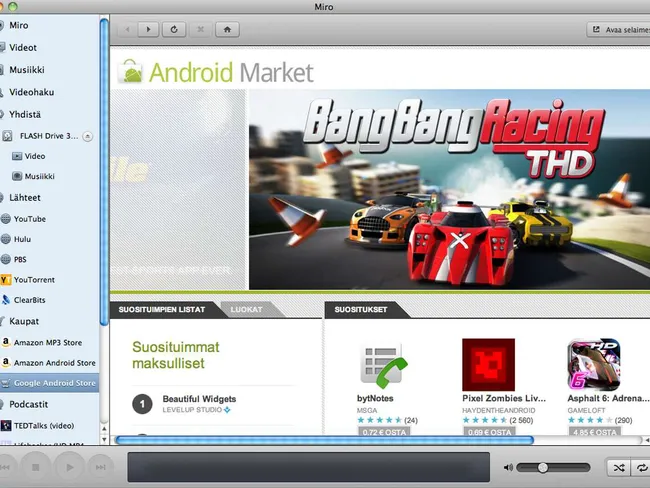This screenshot has height=488, width=650.
Task: Click the Android Market logo
Action: (x=216, y=72)
